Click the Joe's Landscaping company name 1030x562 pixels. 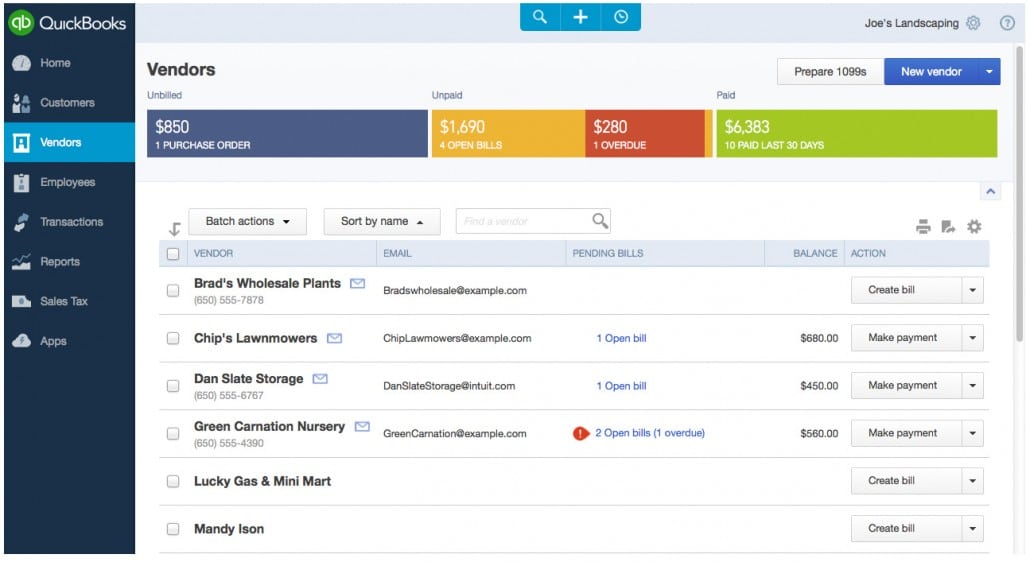pyautogui.click(x=911, y=23)
